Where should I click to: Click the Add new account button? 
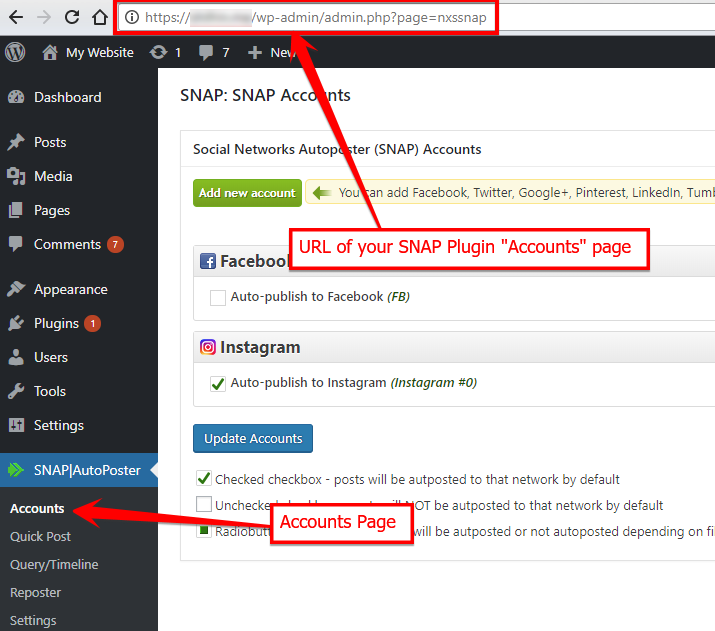click(247, 193)
